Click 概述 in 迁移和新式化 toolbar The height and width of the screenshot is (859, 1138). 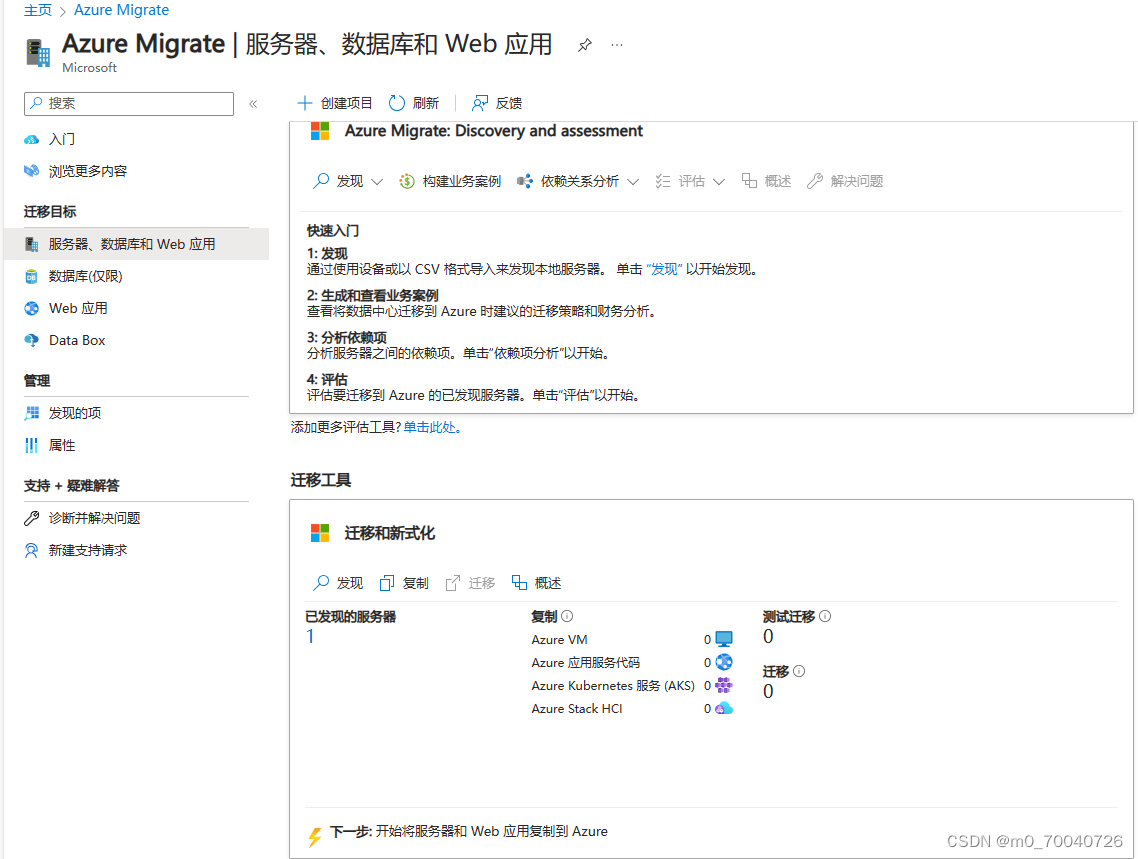pyautogui.click(x=536, y=583)
